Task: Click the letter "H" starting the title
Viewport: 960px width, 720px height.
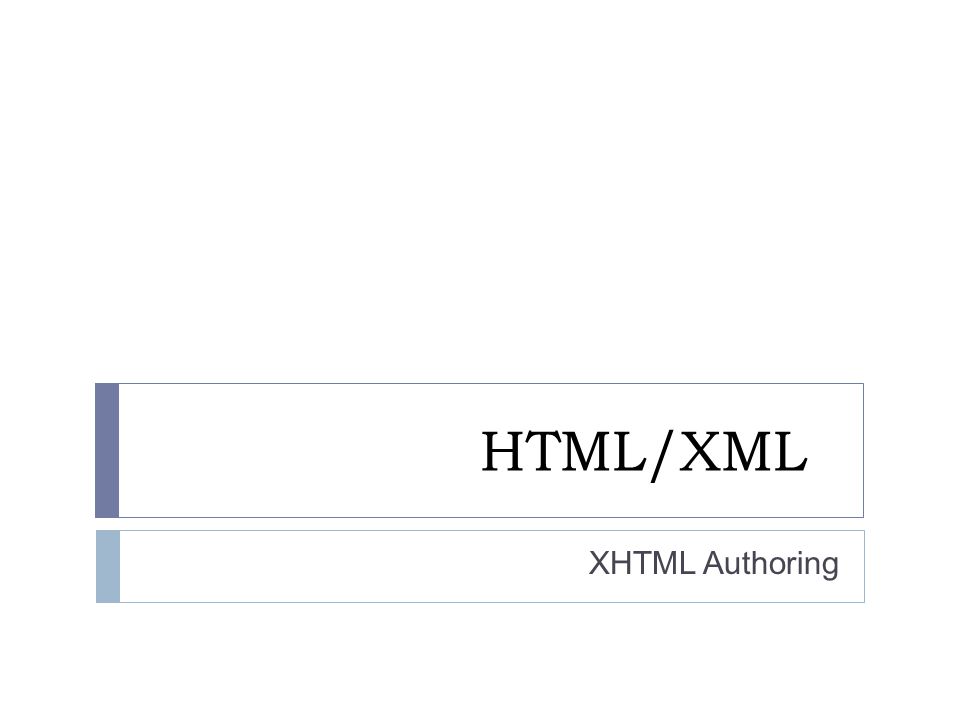Action: click(501, 451)
